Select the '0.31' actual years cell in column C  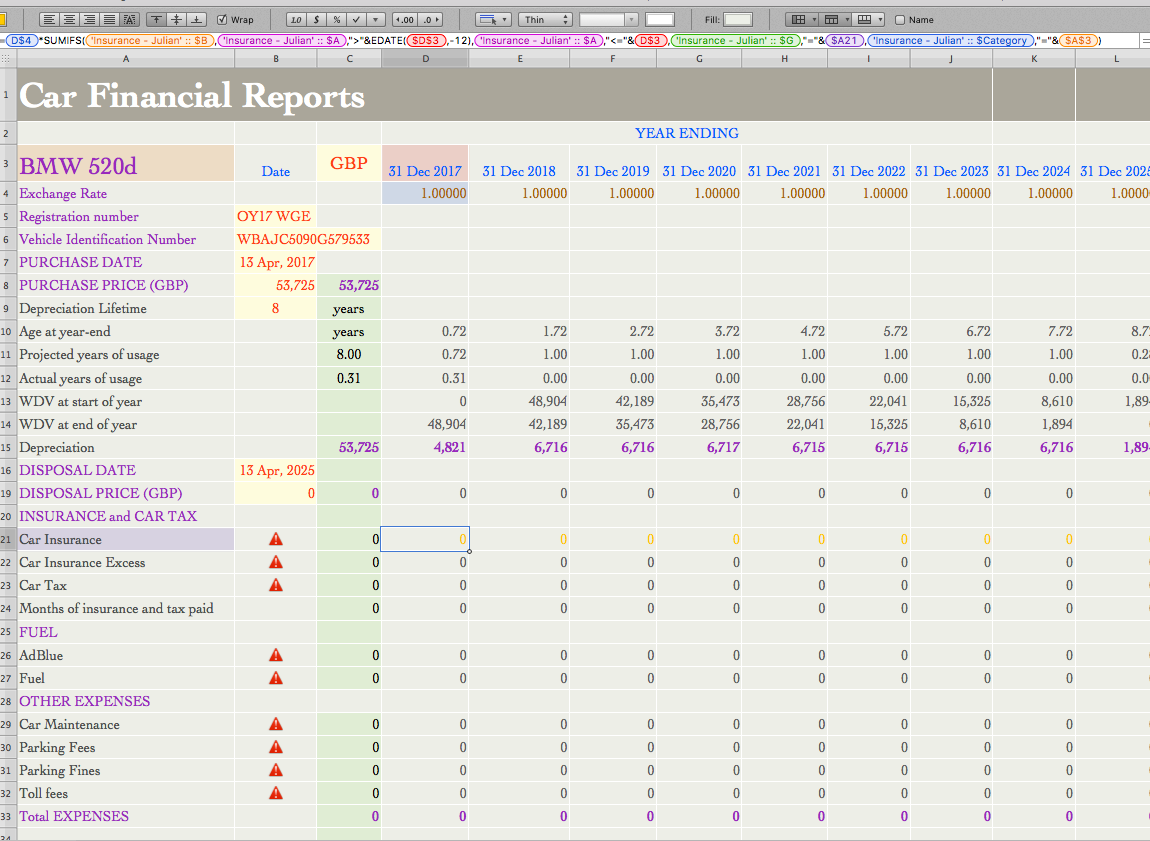(349, 378)
